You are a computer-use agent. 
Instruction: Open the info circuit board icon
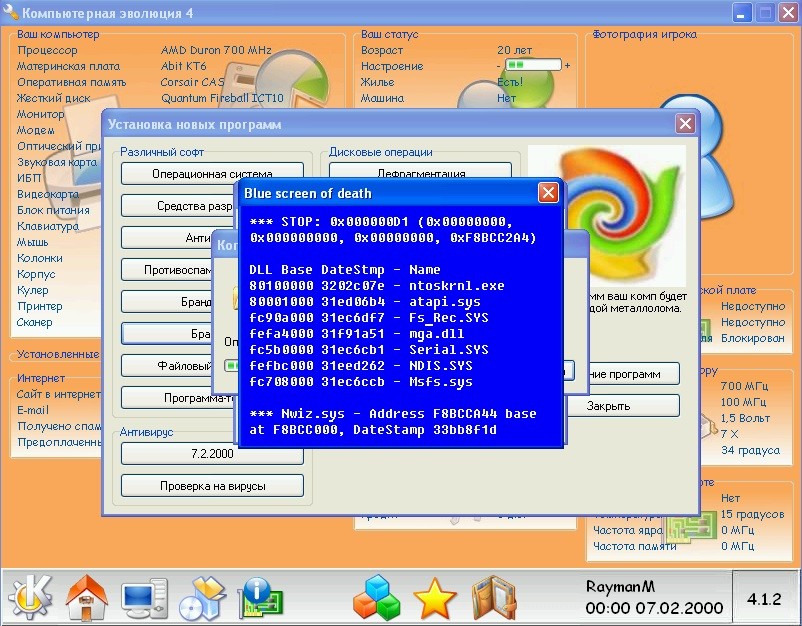pos(261,597)
